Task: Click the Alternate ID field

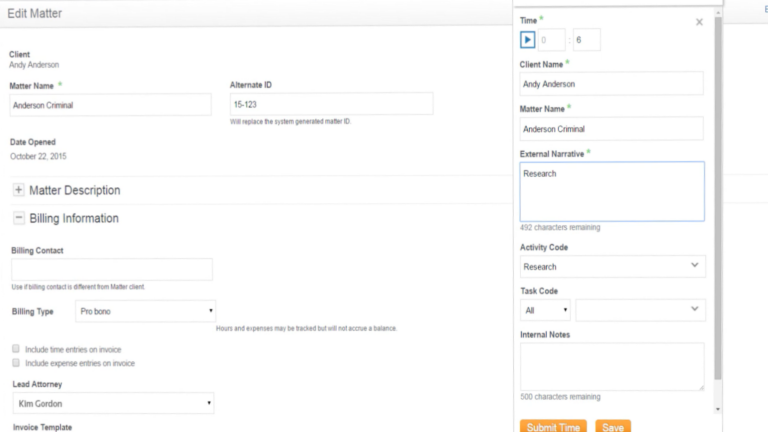Action: click(x=331, y=104)
